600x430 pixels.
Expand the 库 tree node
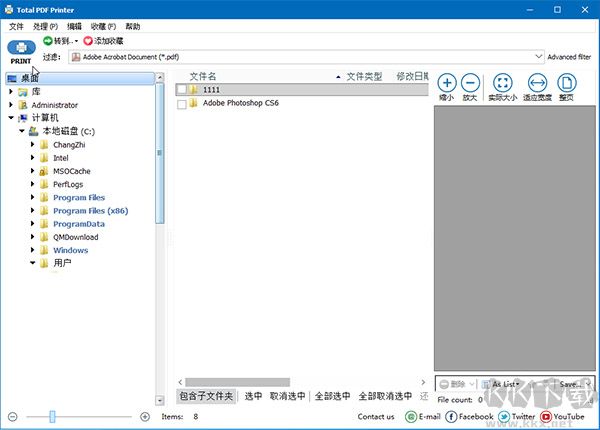click(x=11, y=92)
